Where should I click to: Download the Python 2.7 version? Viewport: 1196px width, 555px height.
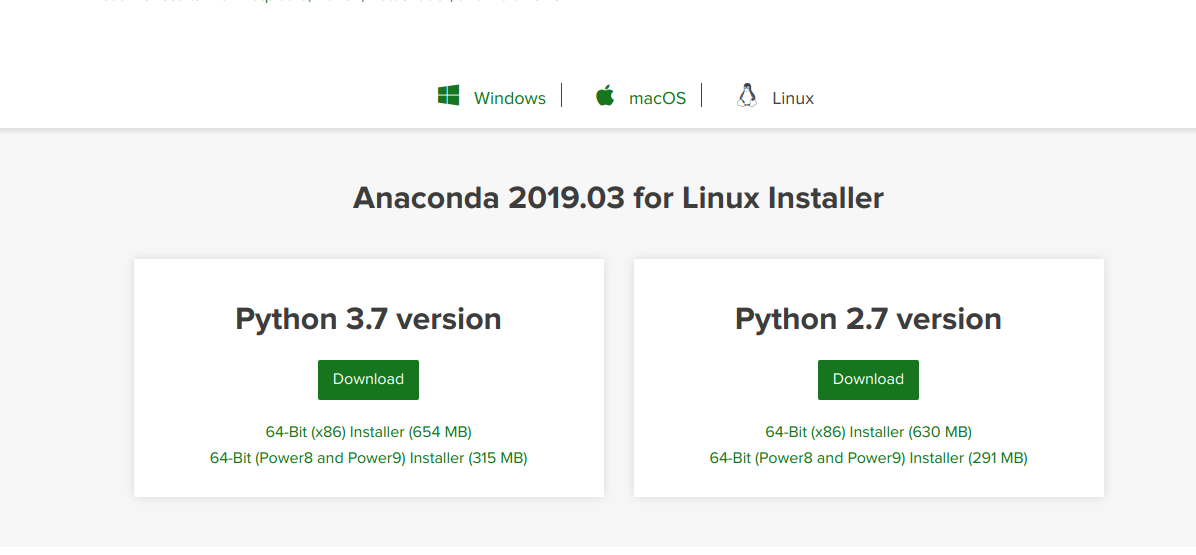[868, 380]
